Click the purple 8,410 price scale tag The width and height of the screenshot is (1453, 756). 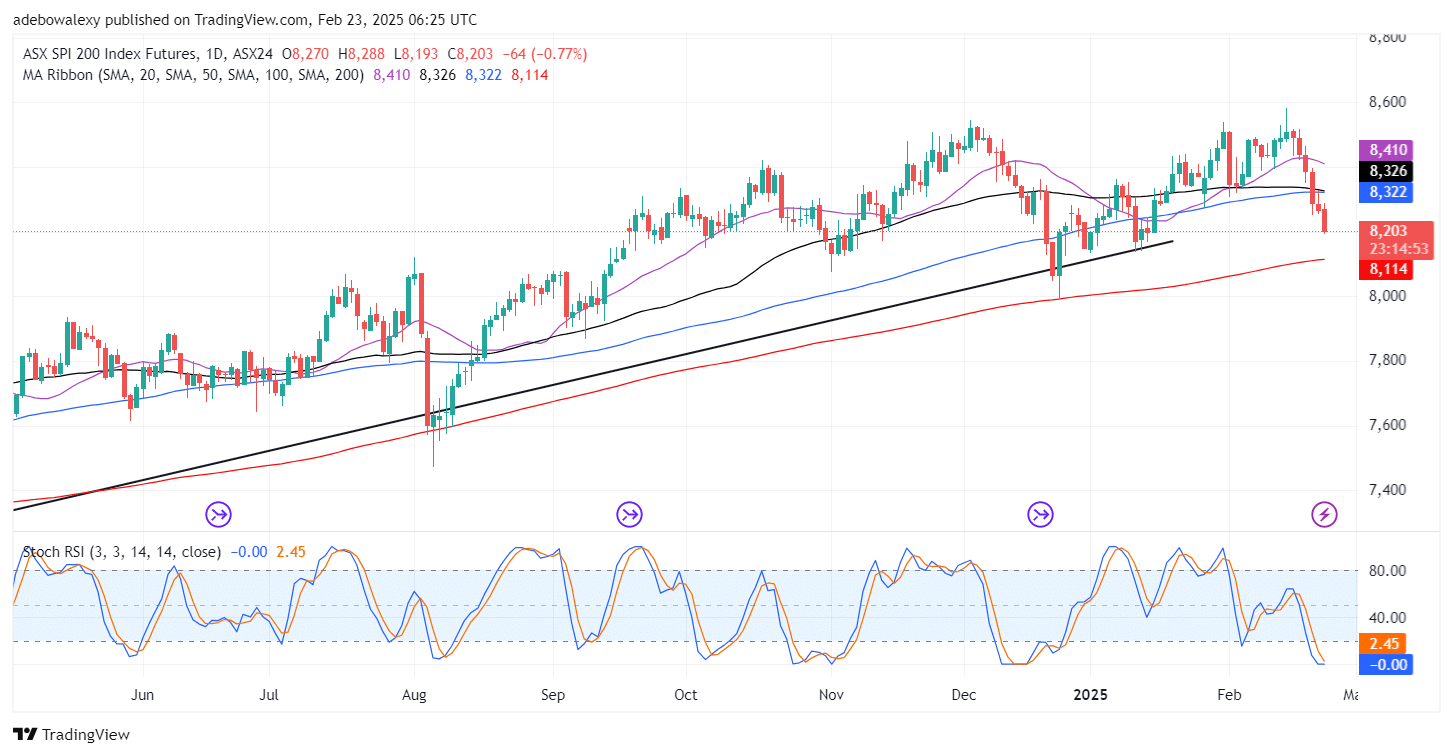1388,150
